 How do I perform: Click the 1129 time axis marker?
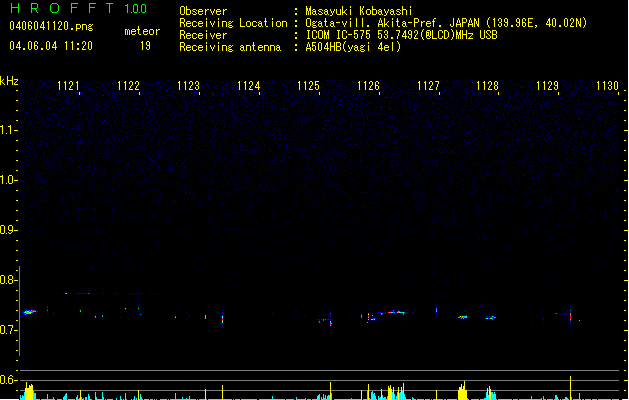tap(547, 86)
